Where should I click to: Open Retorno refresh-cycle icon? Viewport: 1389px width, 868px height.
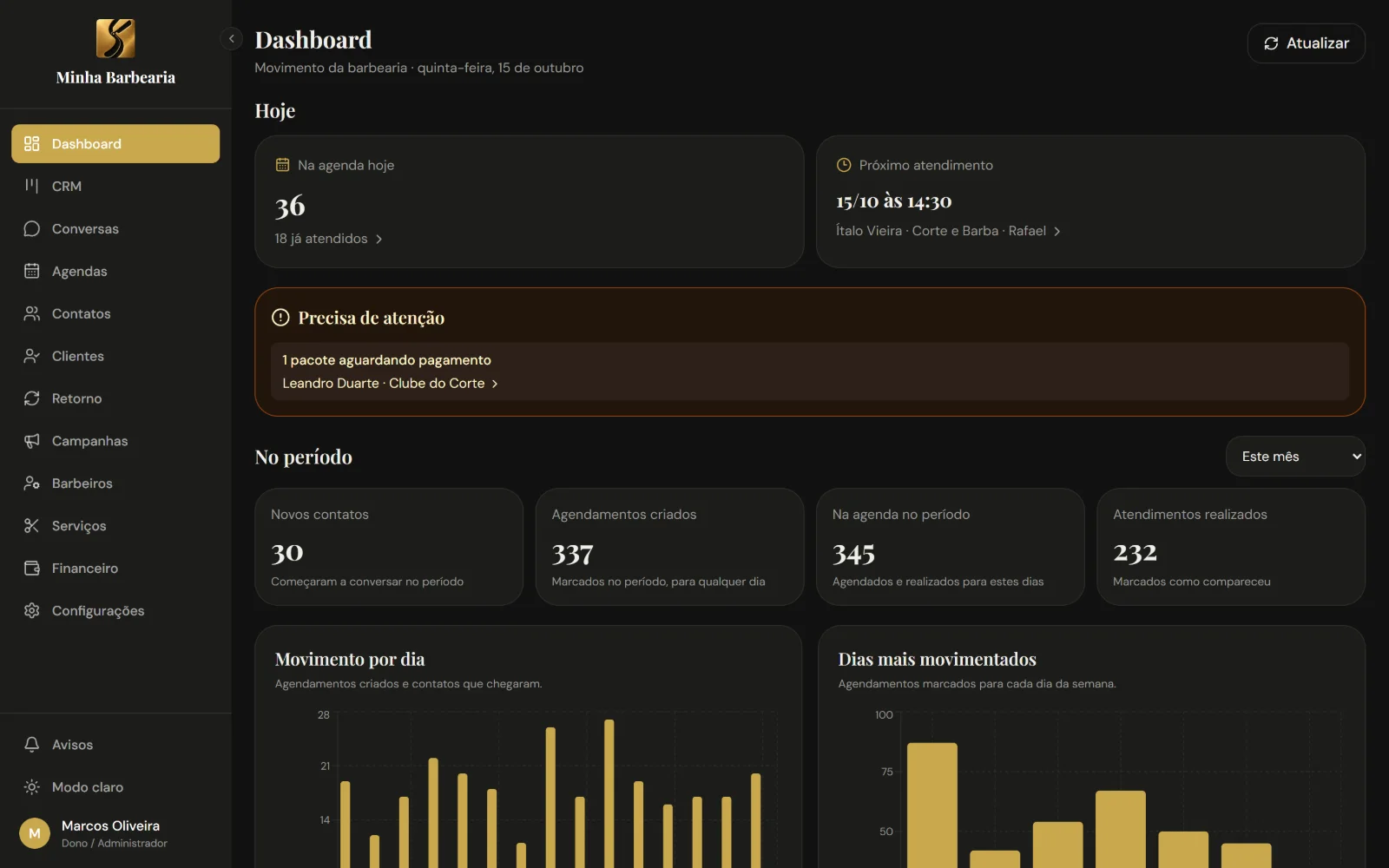pos(32,398)
